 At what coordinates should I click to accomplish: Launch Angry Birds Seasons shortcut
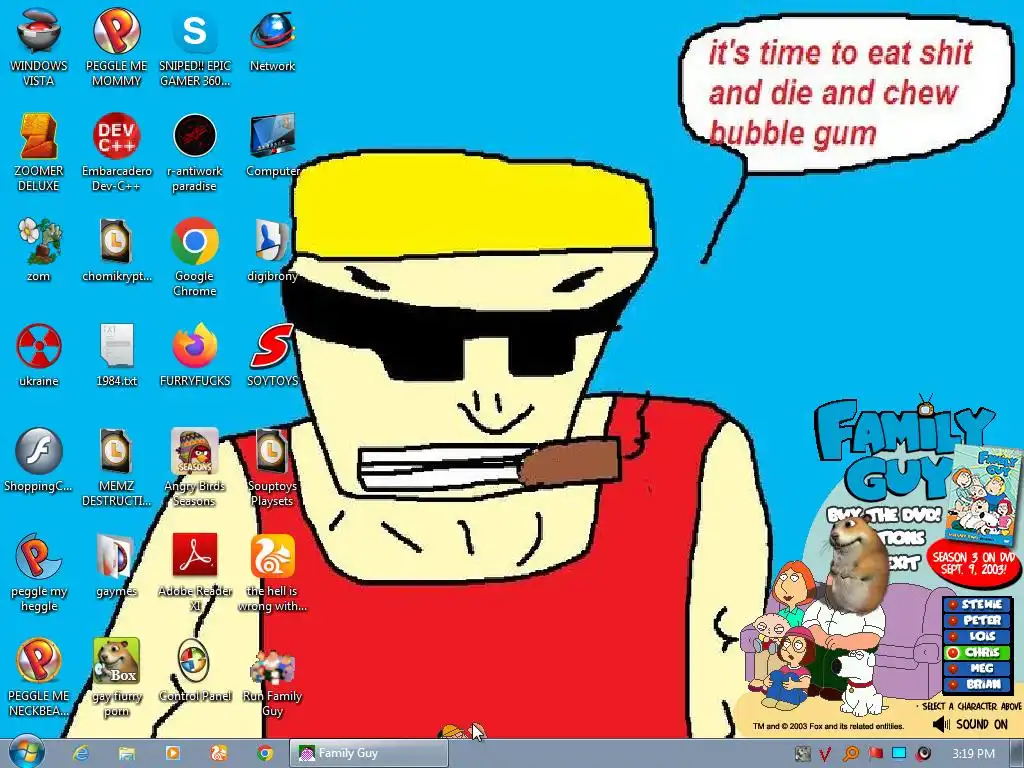[x=195, y=468]
